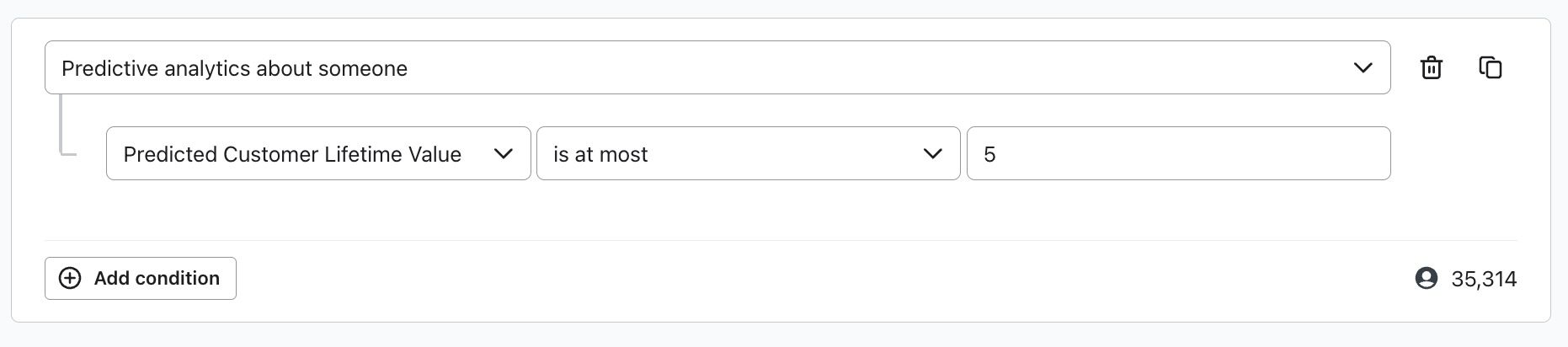
Task: Open the 'is at most' operator dropdown
Action: (x=748, y=153)
